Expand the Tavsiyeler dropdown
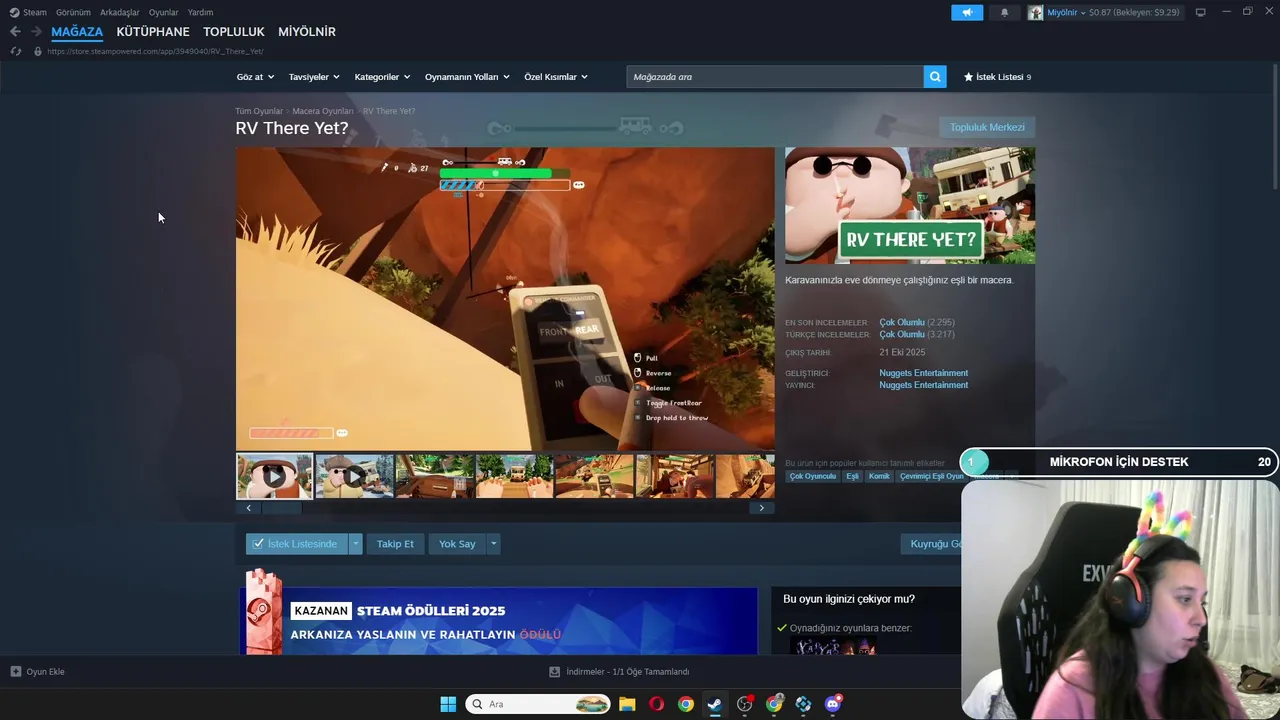Image resolution: width=1280 pixels, height=720 pixels. 314,77
